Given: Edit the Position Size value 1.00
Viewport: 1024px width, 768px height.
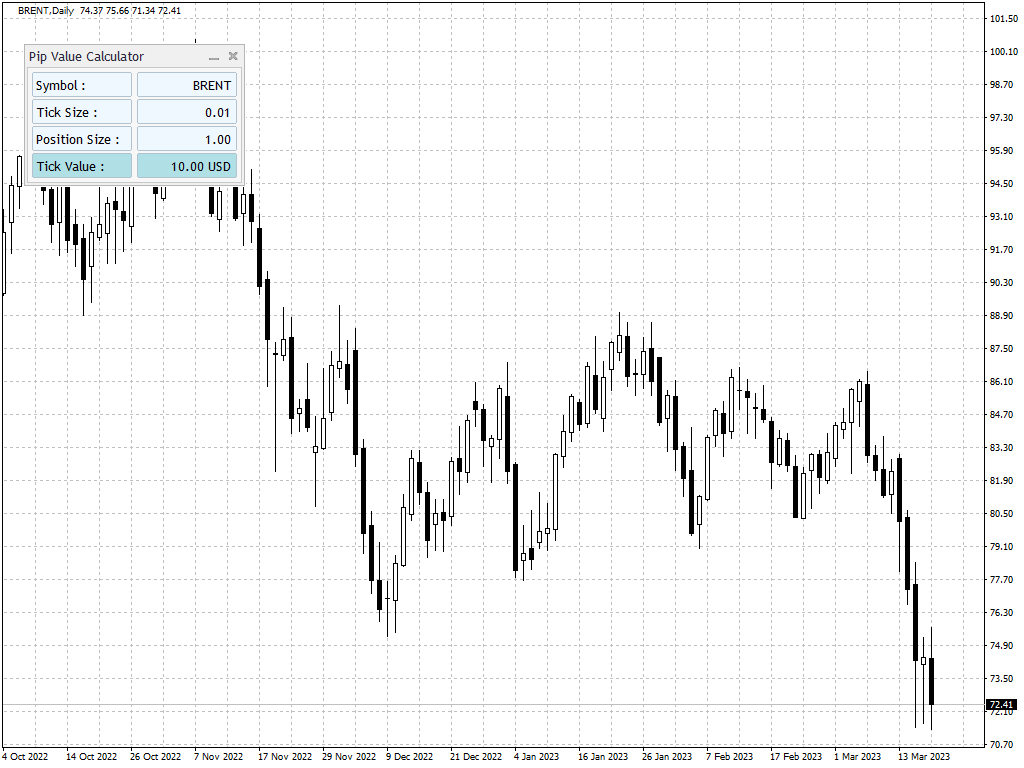Looking at the screenshot, I should [187, 139].
